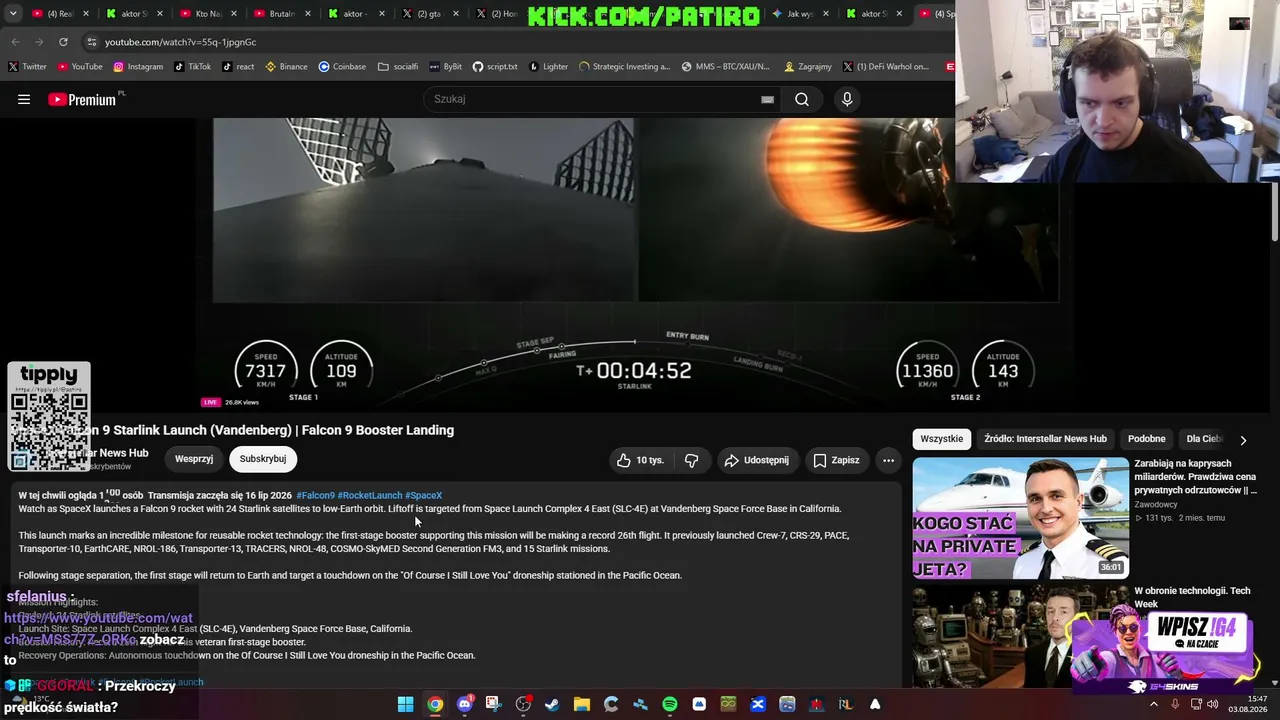Click the Falcon 9 live video player
1280x720 pixels.
(635, 264)
